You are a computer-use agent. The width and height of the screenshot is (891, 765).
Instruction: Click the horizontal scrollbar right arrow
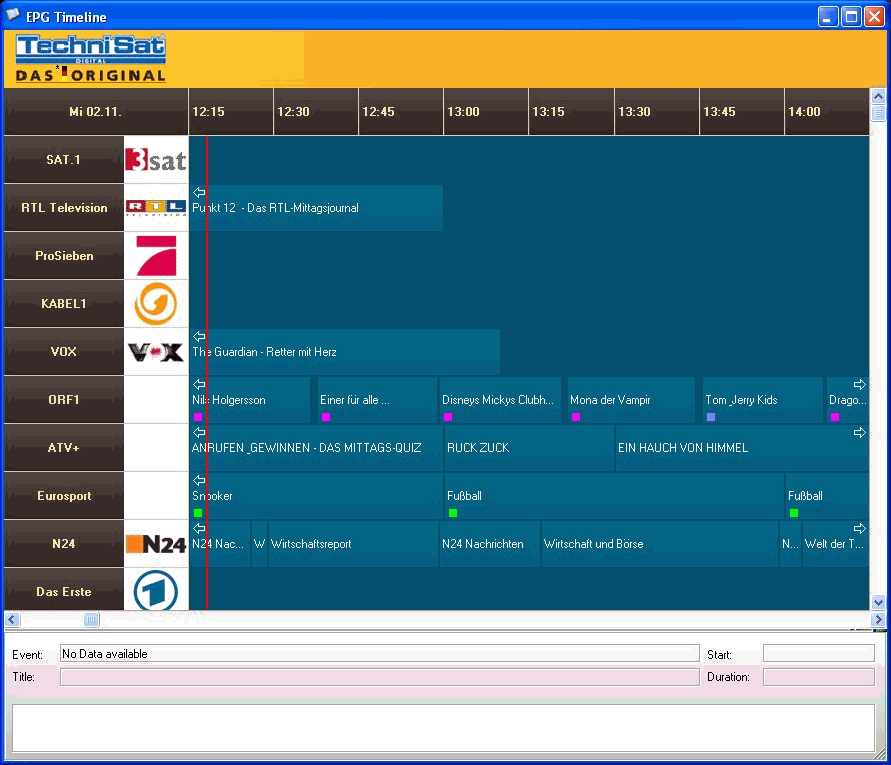(878, 619)
